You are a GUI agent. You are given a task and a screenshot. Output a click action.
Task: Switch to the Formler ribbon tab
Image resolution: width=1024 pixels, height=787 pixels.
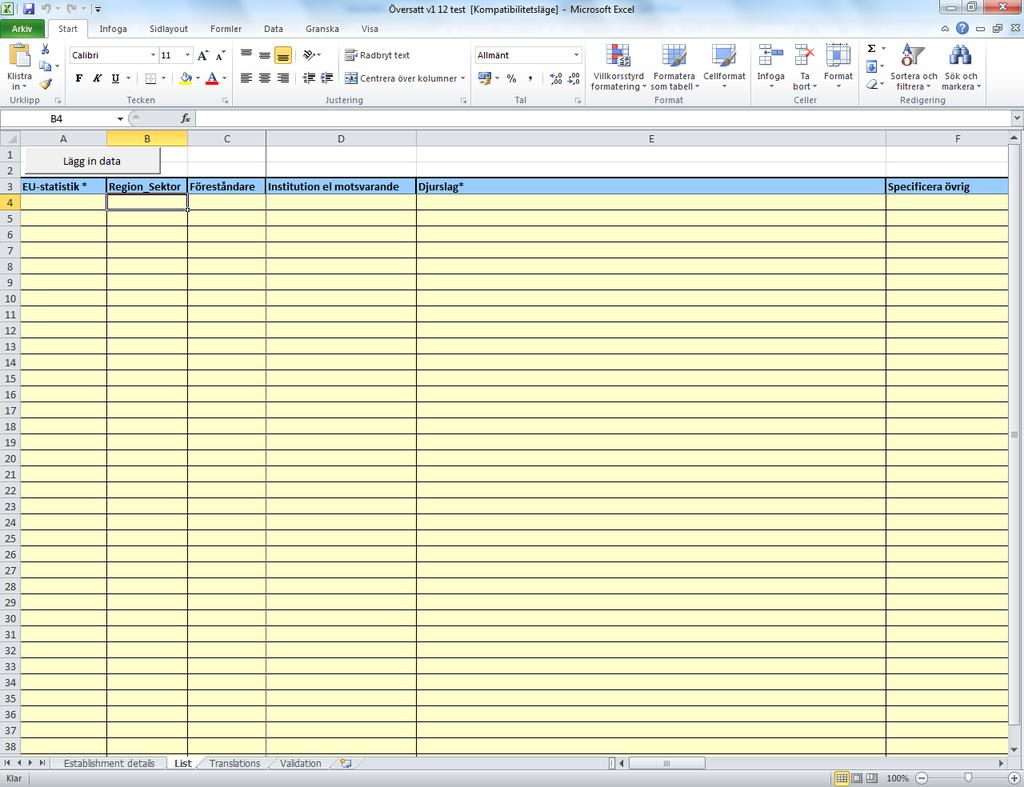coord(226,29)
